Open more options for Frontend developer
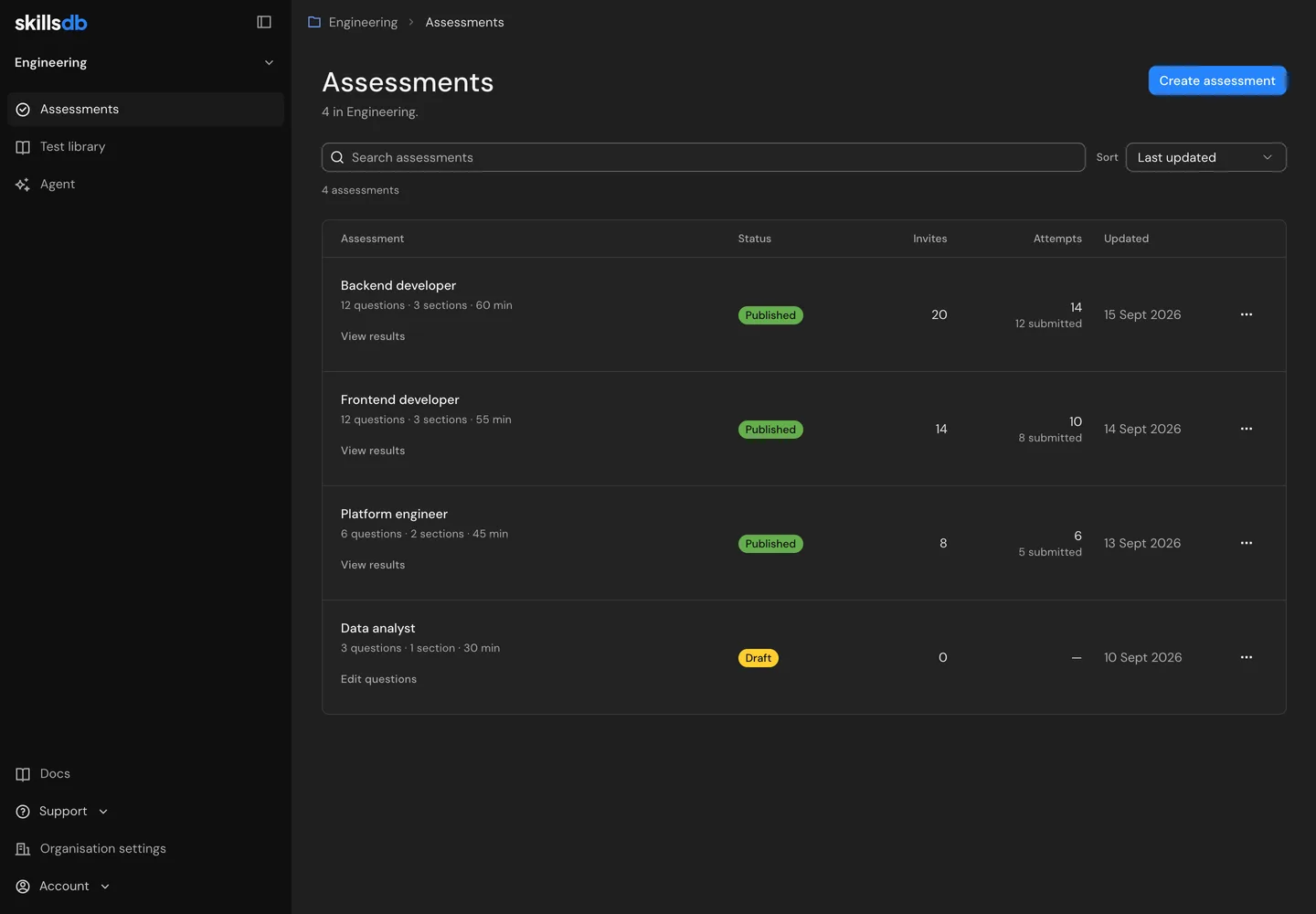The image size is (1316, 914). [x=1247, y=429]
